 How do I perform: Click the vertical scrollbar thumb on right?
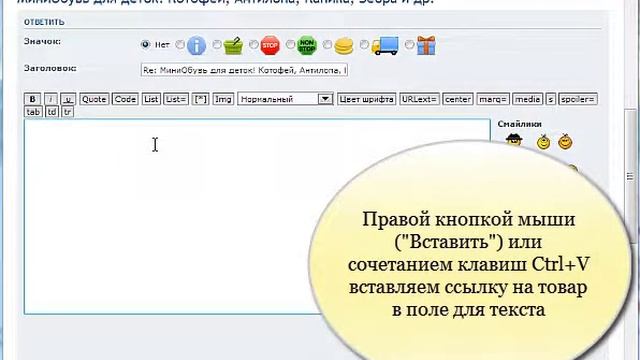pyautogui.click(x=630, y=176)
